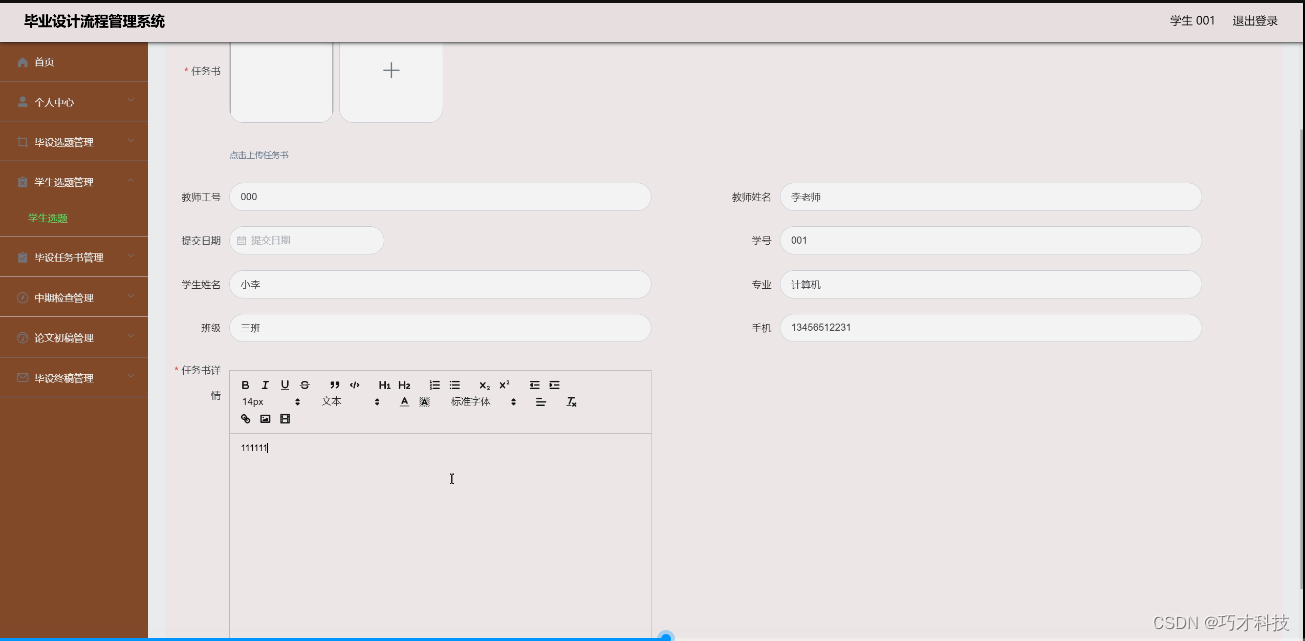Viewport: 1305px width, 641px height.
Task: Apply strikethrough formatting in editor toolbar
Action: (x=305, y=384)
